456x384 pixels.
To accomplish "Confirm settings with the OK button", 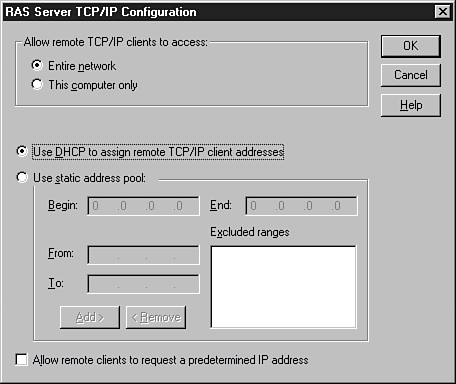I will tap(411, 46).
